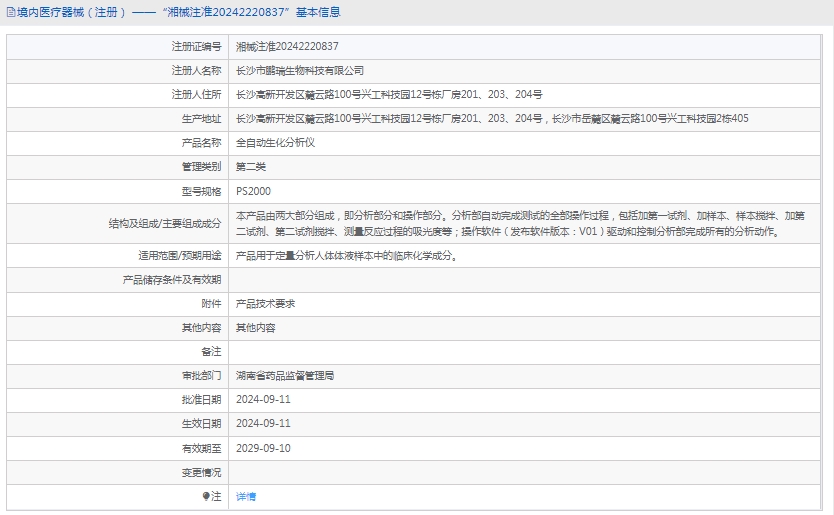The image size is (834, 515).
Task: Click the model specification PS2000
Action: 253,191
